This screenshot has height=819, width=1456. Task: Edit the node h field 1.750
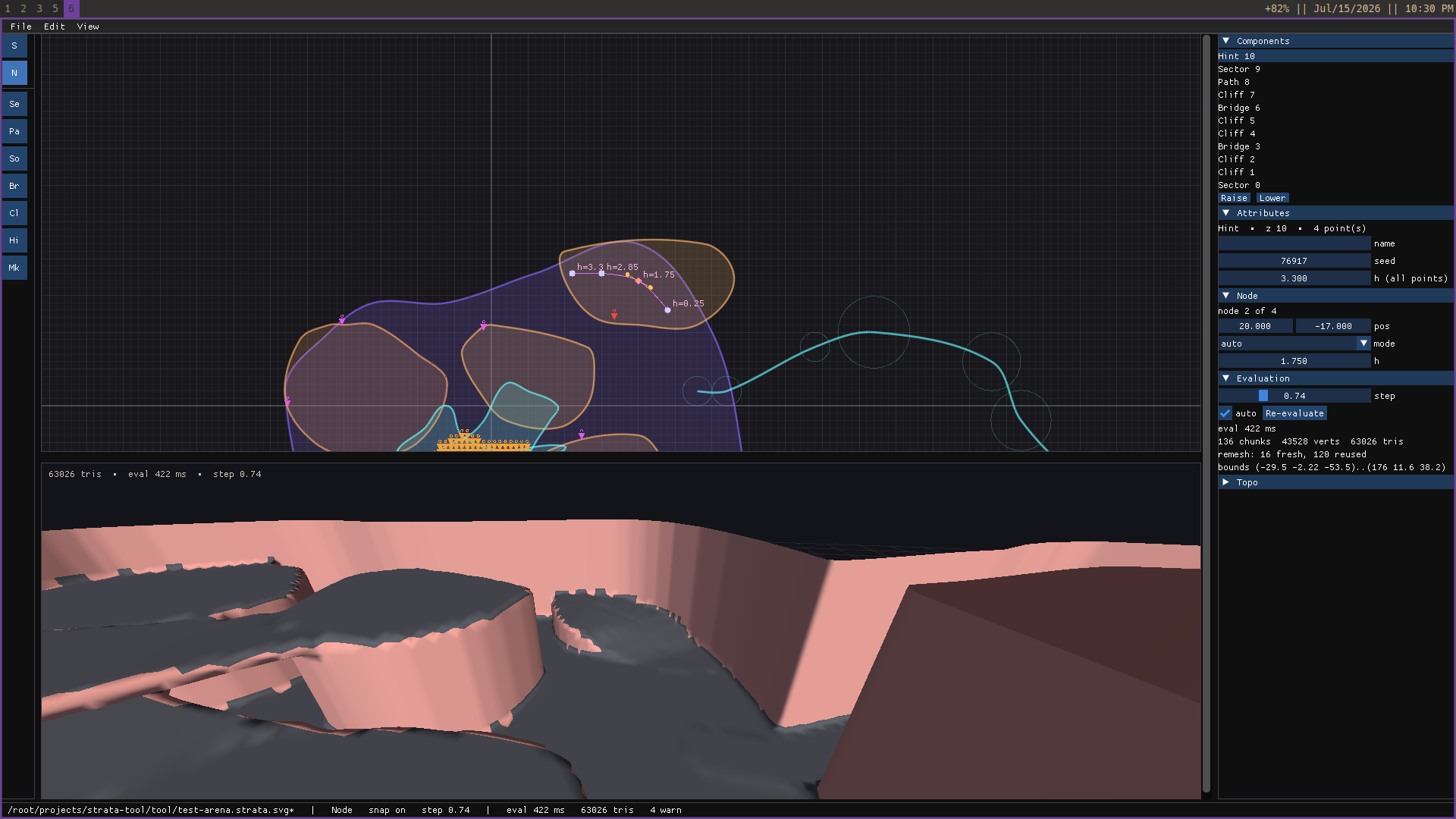click(x=1294, y=361)
